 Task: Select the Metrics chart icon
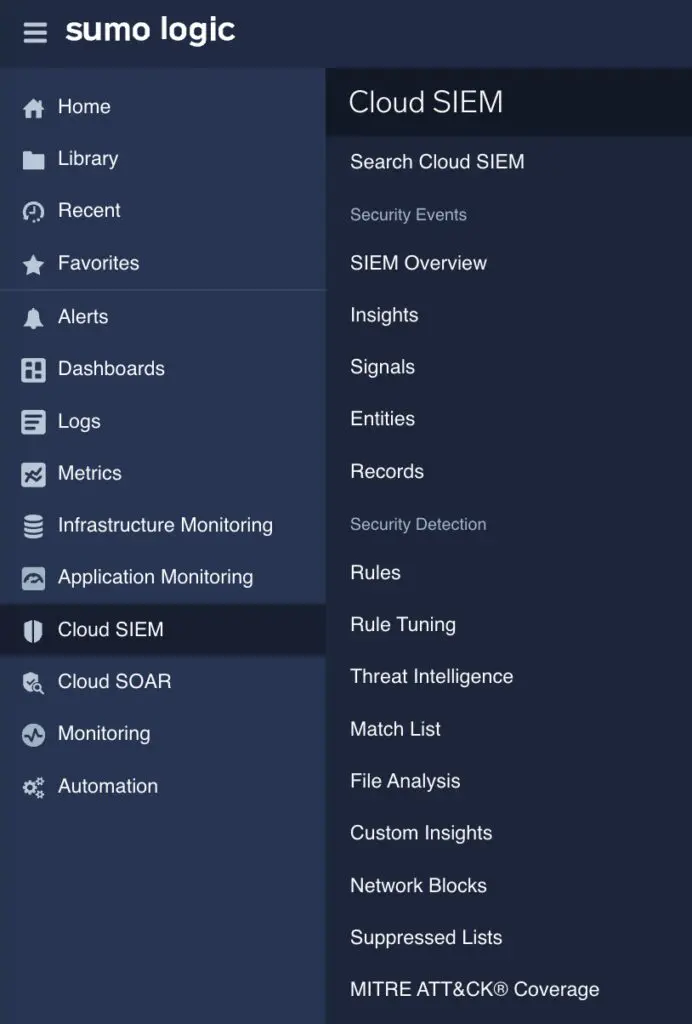pos(34,474)
